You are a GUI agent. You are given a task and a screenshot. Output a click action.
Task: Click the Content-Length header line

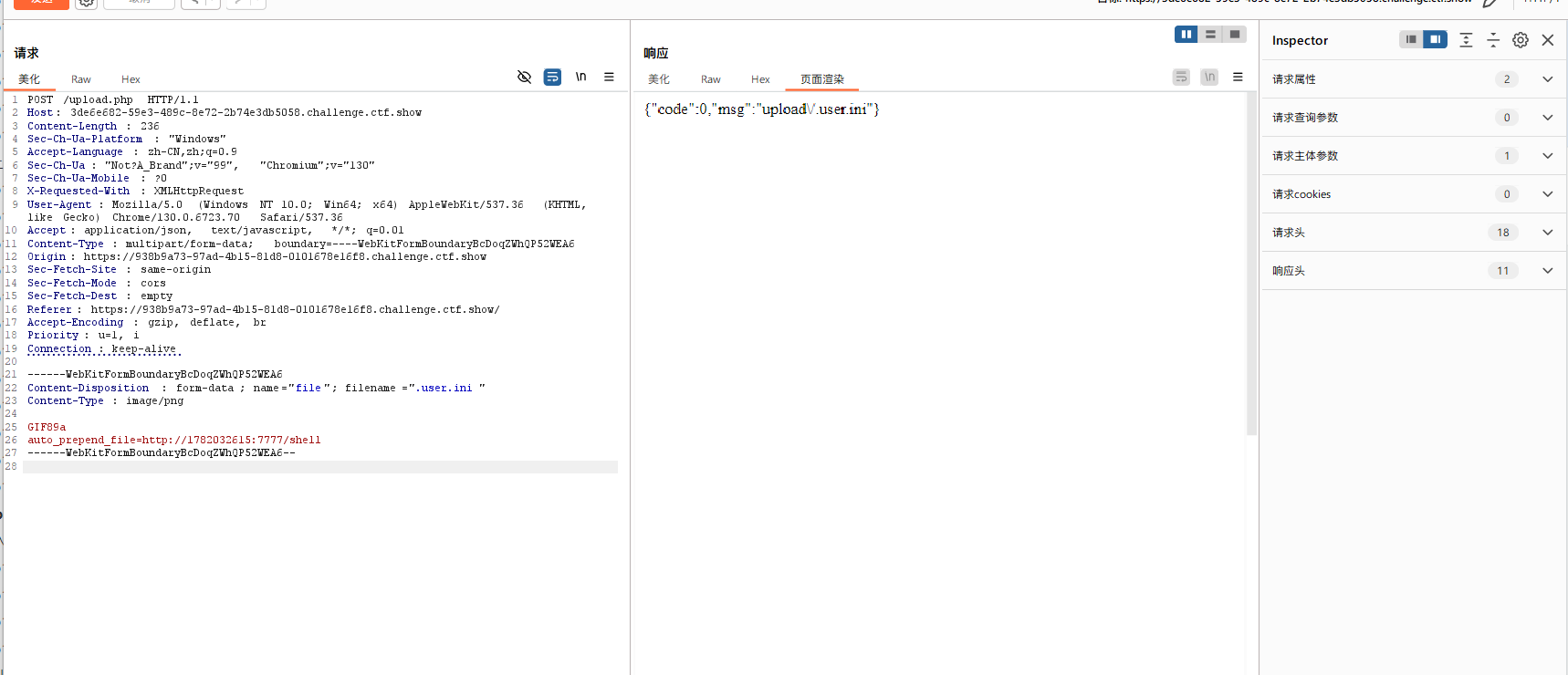[x=93, y=126]
